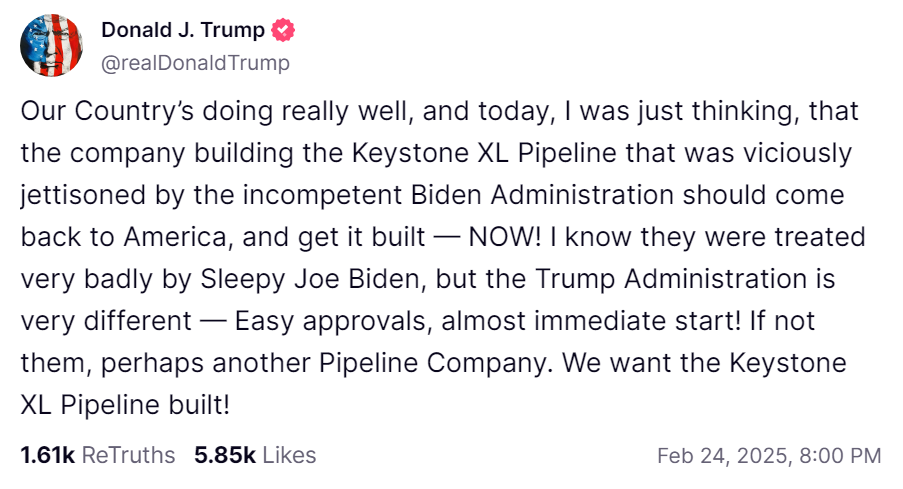
Task: View the 5.85k Likes count
Action: point(225,455)
